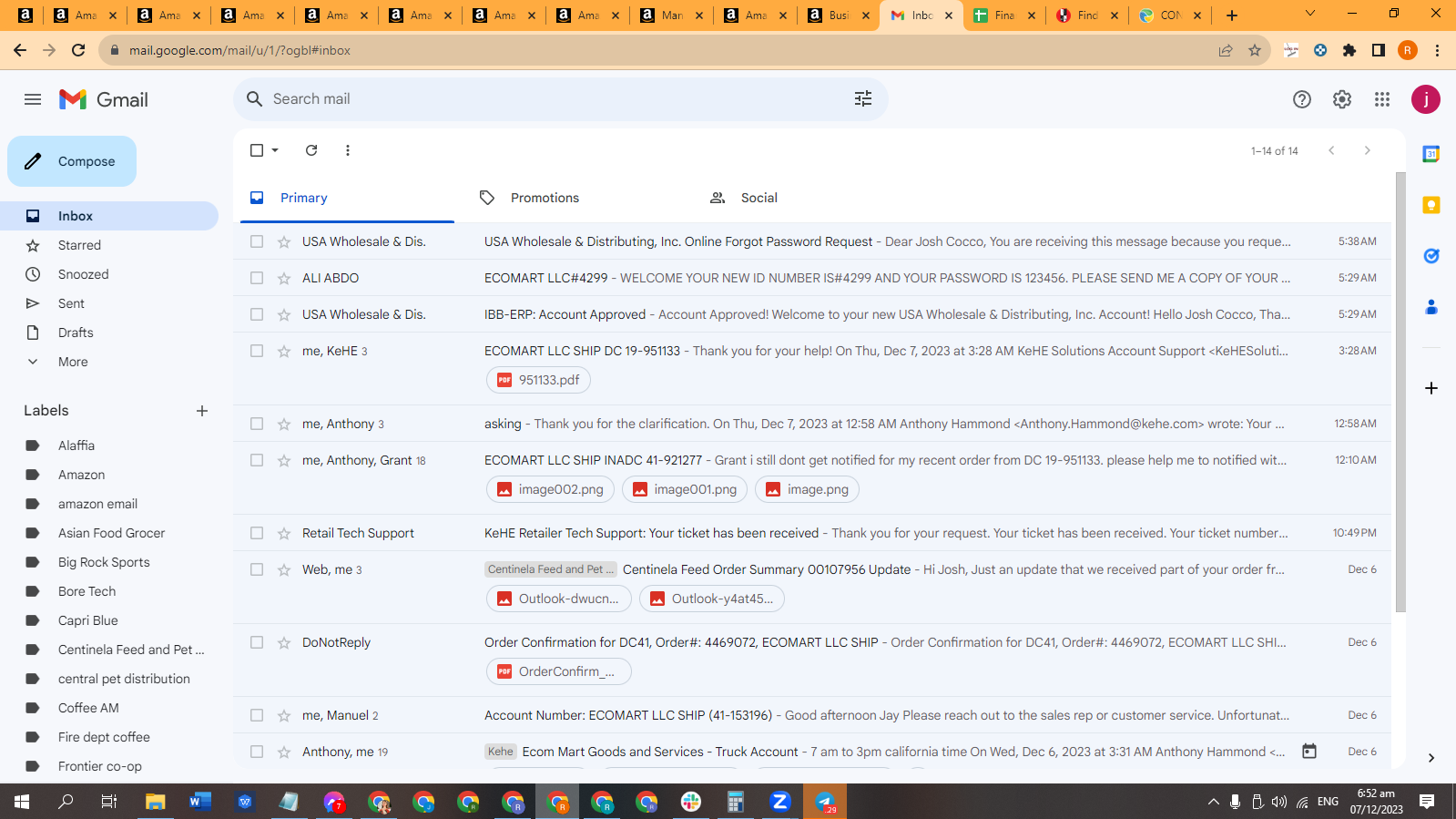Compose a new email
This screenshot has height=819, width=1456.
(72, 161)
